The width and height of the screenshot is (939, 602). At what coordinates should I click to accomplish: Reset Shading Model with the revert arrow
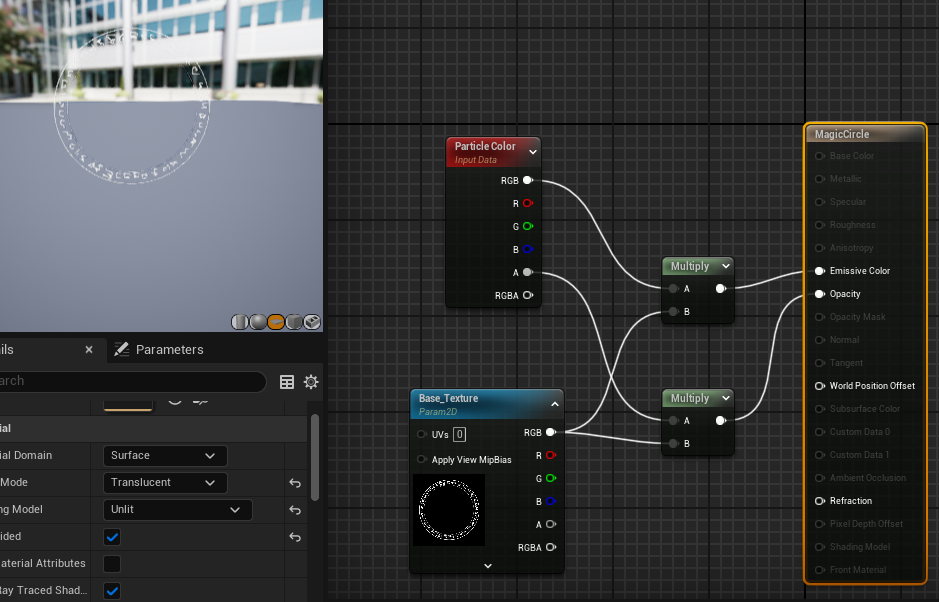tap(295, 510)
